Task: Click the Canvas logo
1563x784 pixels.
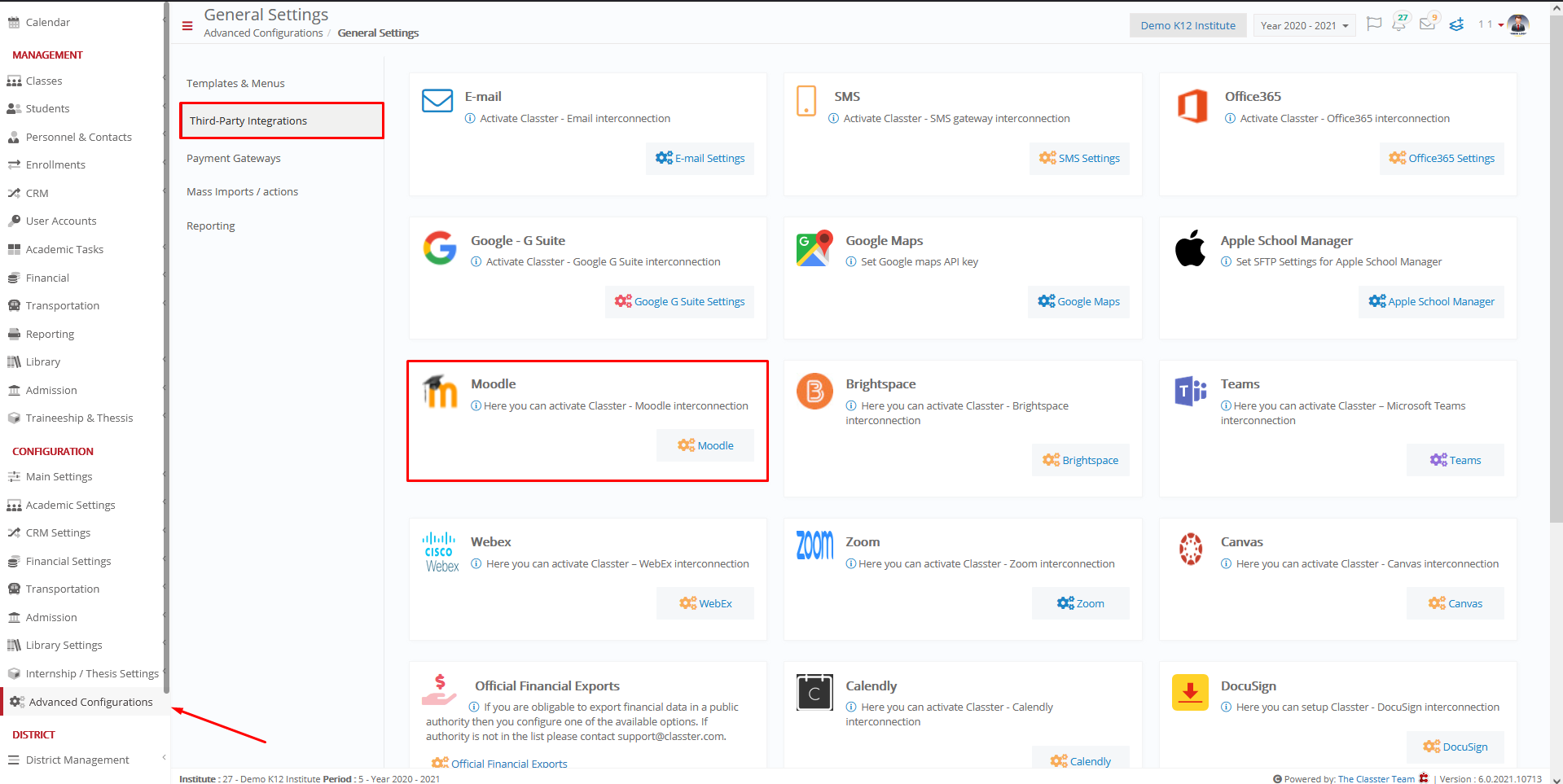Action: pos(1190,549)
